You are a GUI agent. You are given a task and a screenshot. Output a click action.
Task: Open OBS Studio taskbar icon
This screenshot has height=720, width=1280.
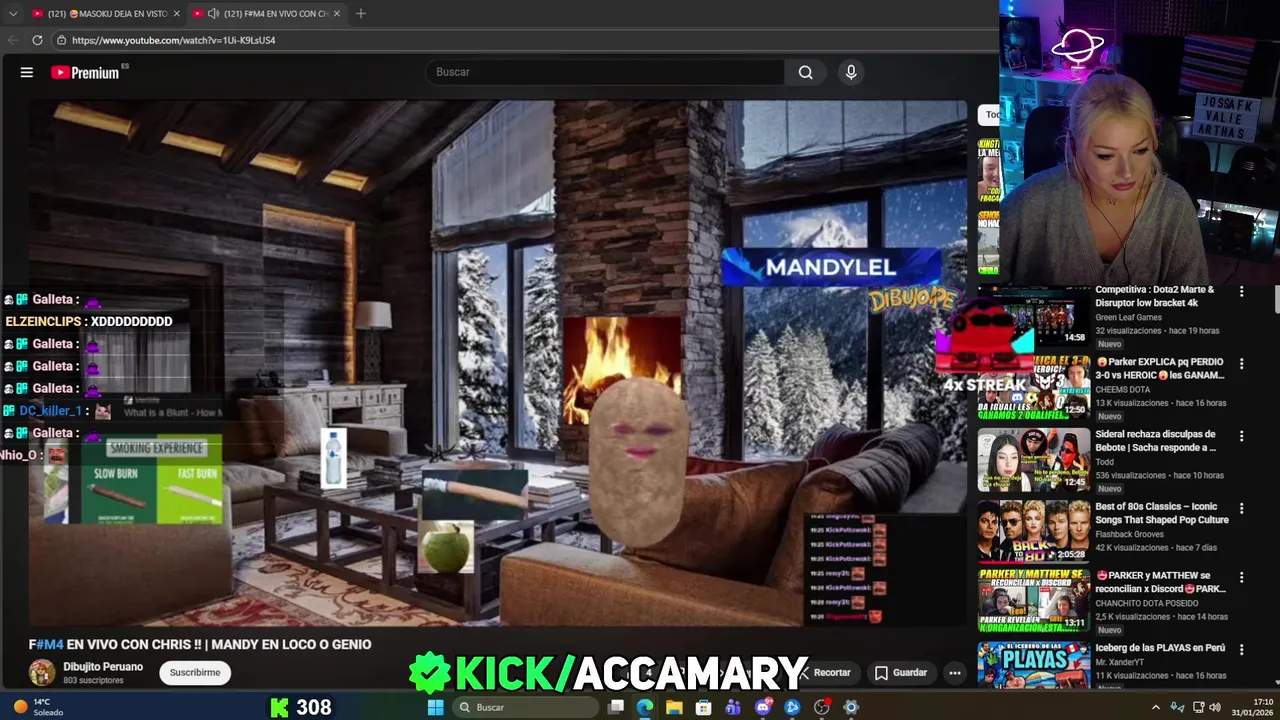pos(822,707)
